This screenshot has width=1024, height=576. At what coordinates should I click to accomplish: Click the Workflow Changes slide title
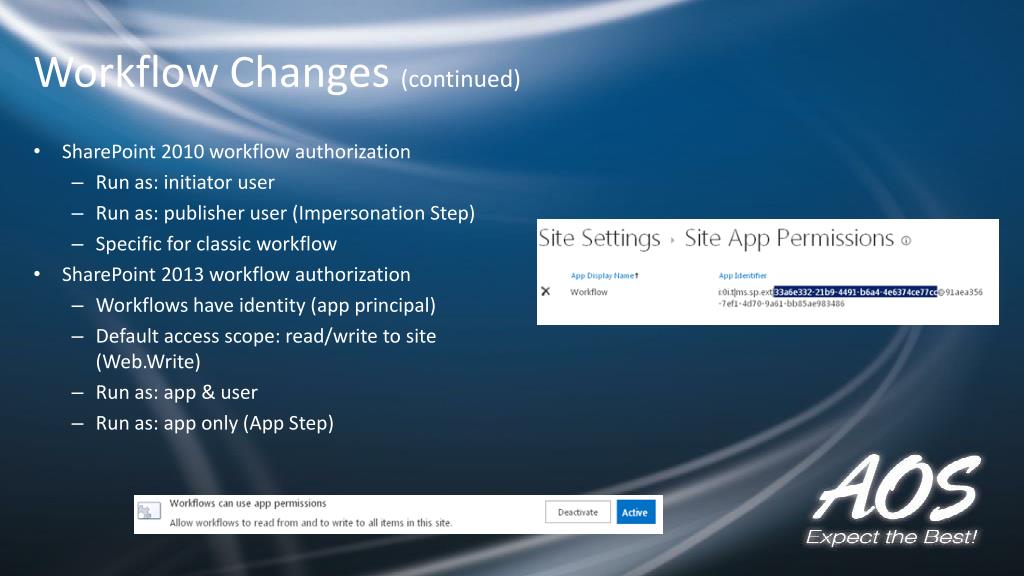pos(212,72)
